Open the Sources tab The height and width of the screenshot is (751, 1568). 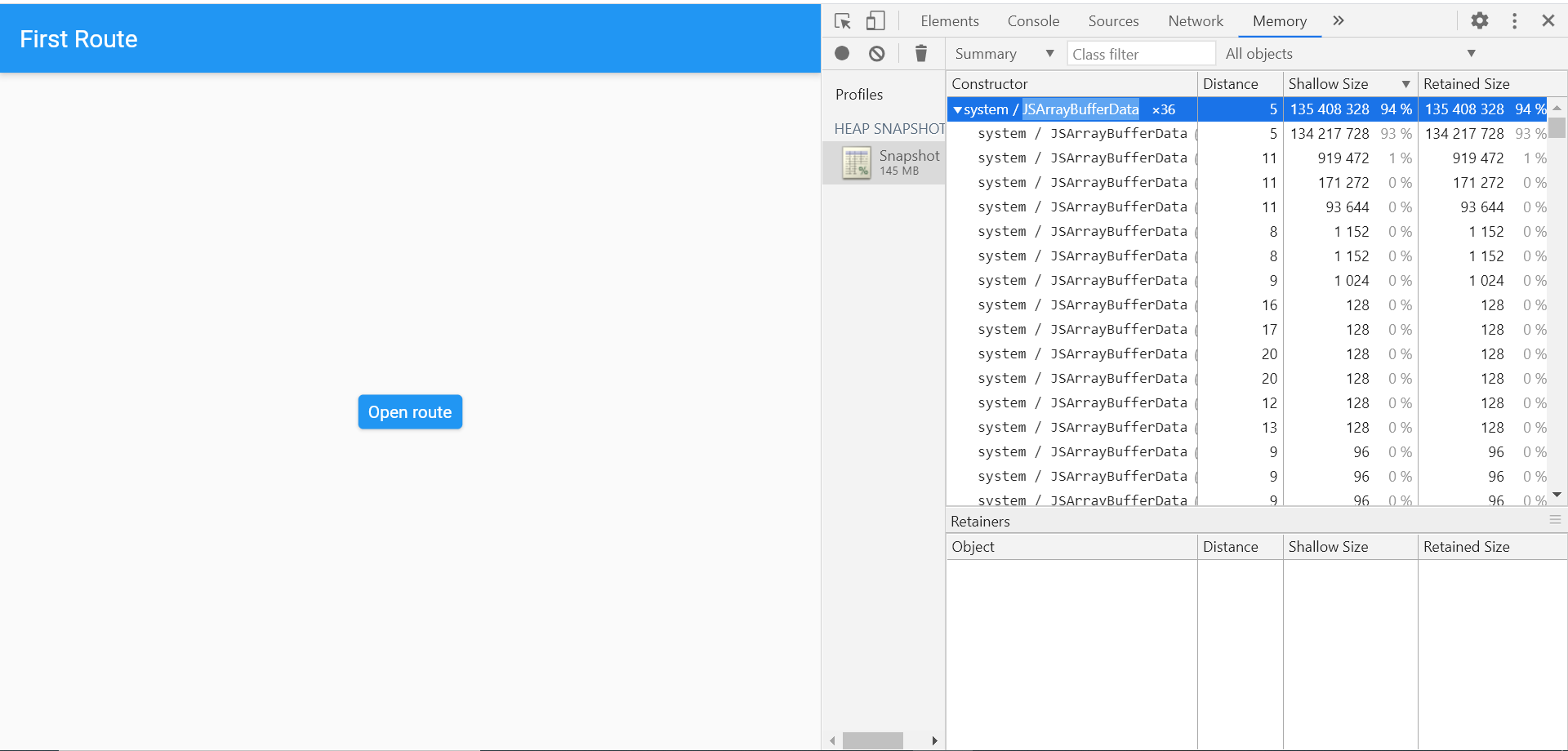[1113, 20]
